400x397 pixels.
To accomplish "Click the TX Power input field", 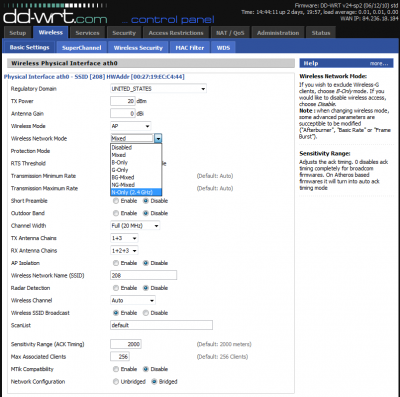I will (x=123, y=101).
